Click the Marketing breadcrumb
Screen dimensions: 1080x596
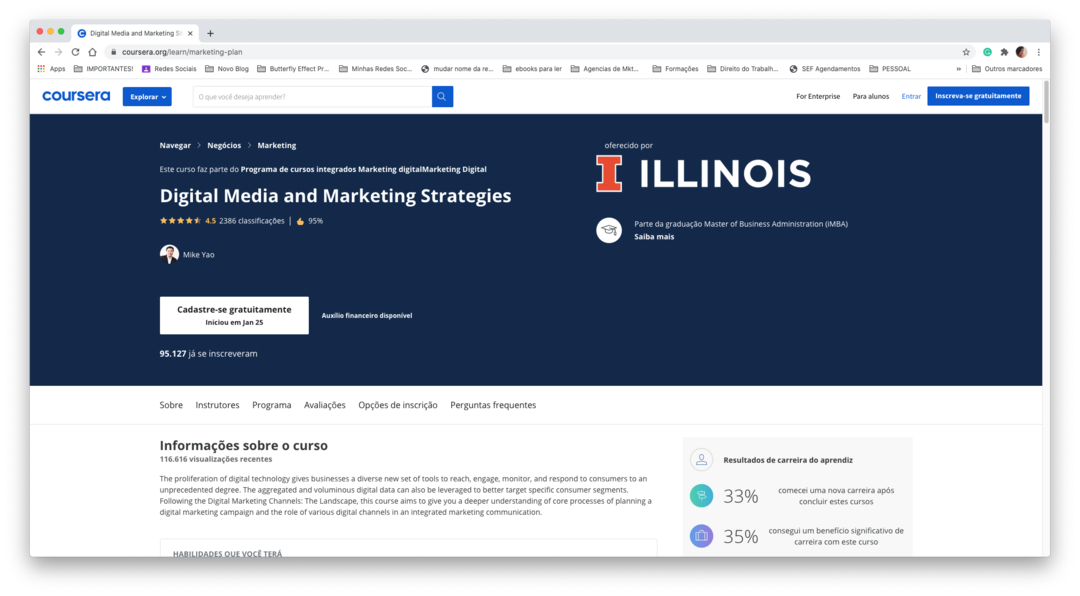[277, 145]
